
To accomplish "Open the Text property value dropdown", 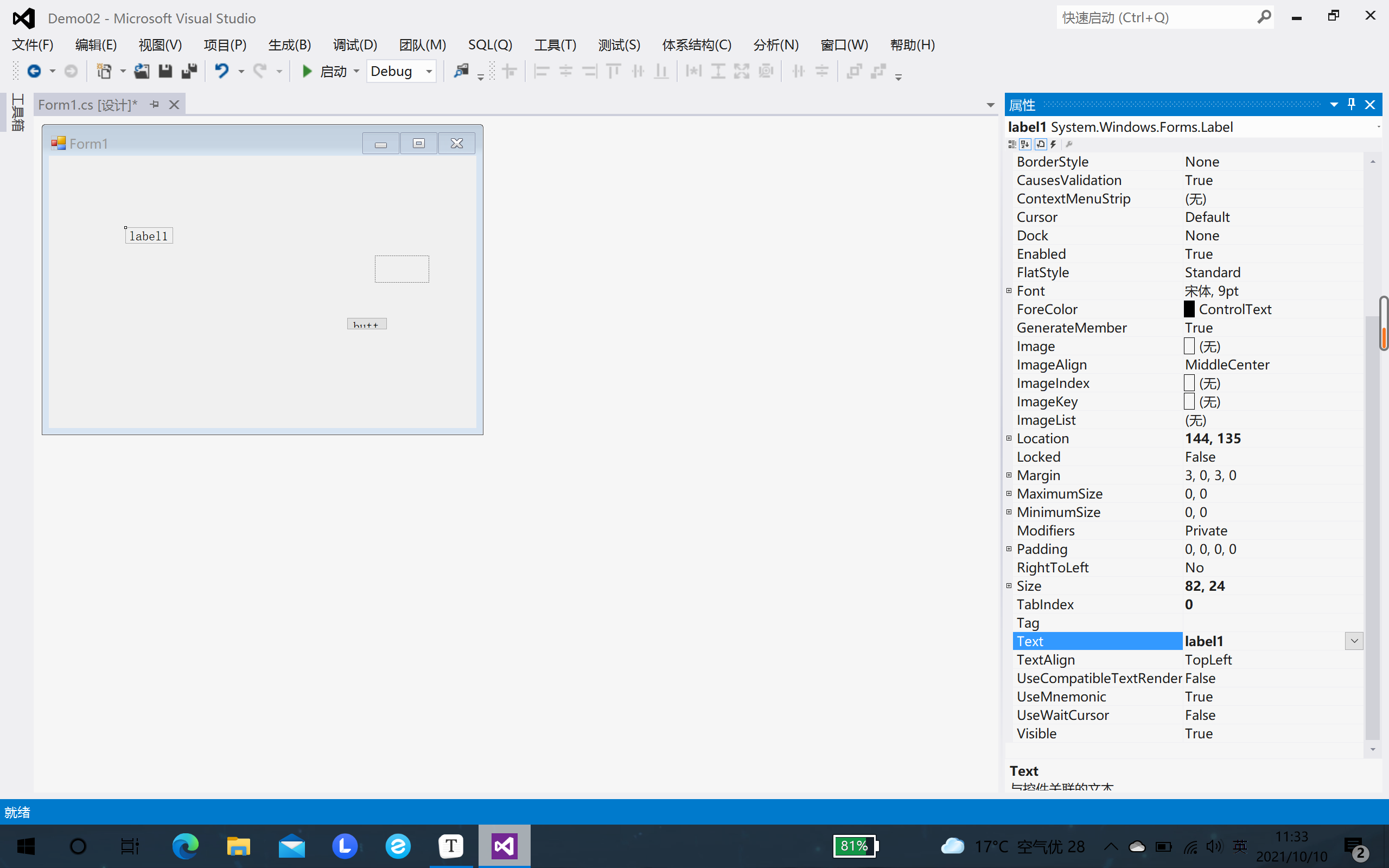I will tap(1354, 641).
